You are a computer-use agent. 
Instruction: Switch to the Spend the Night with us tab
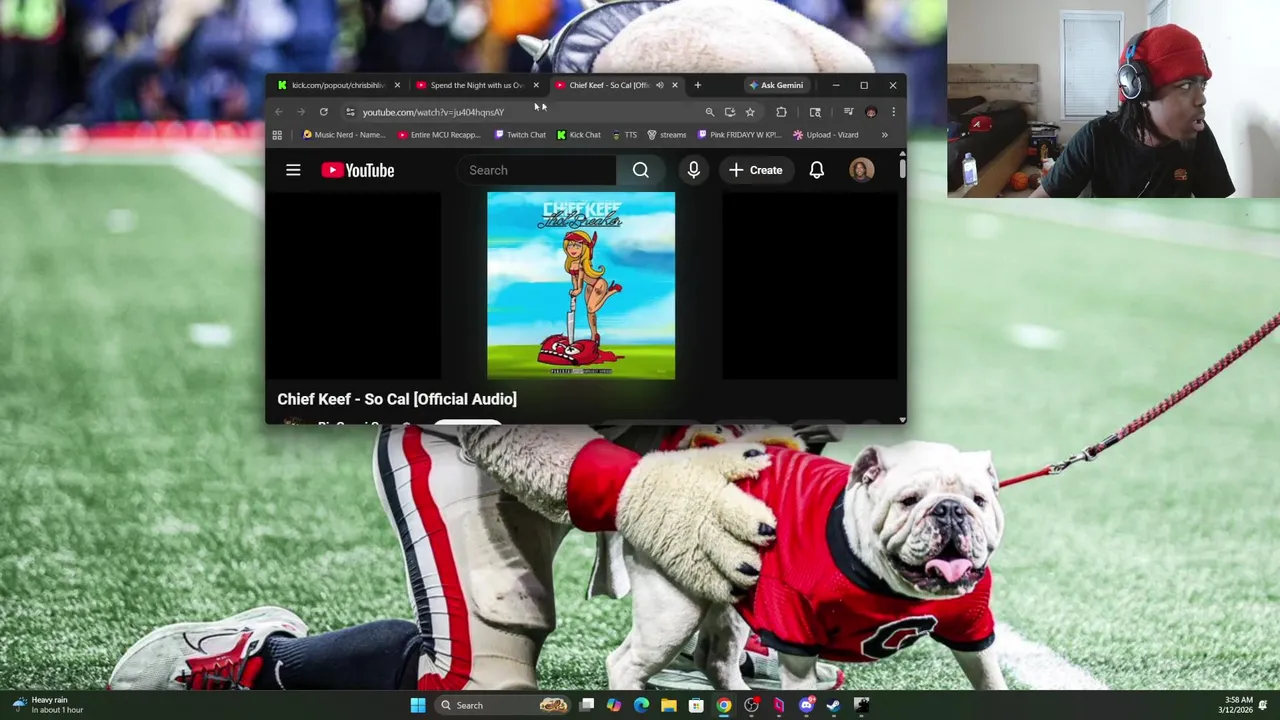point(478,85)
